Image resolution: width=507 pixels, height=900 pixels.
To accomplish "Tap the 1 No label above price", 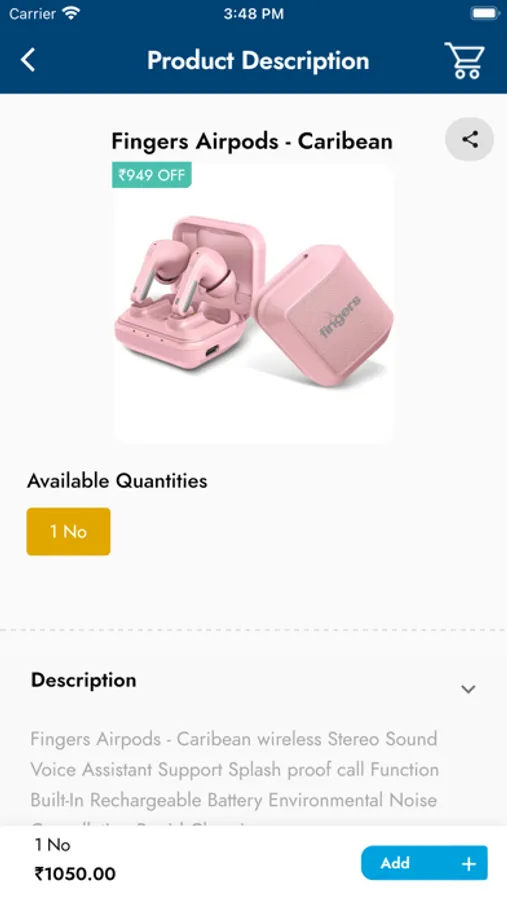I will point(52,845).
